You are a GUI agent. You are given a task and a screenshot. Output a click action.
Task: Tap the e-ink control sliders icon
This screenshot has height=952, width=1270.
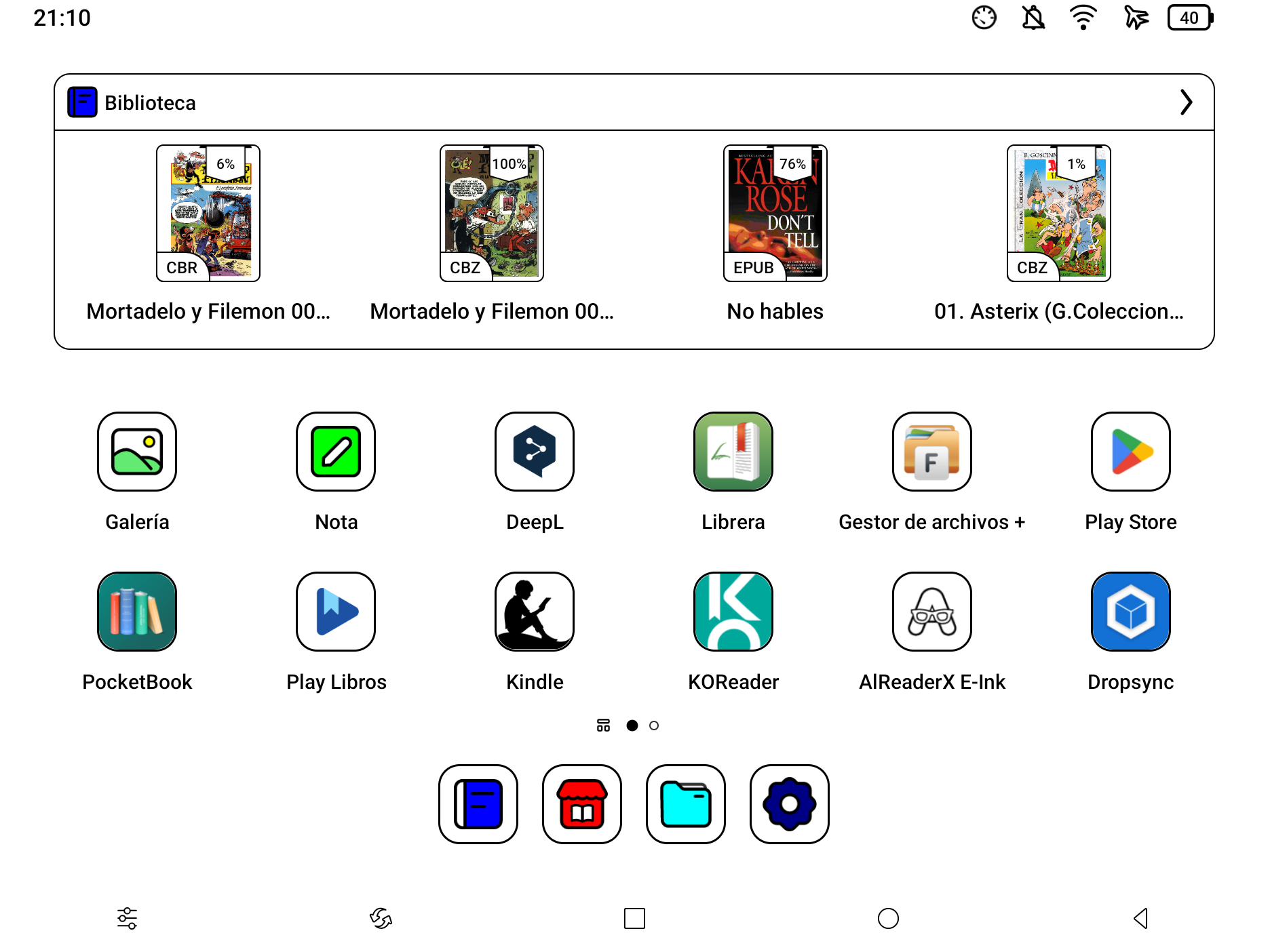[x=127, y=919]
